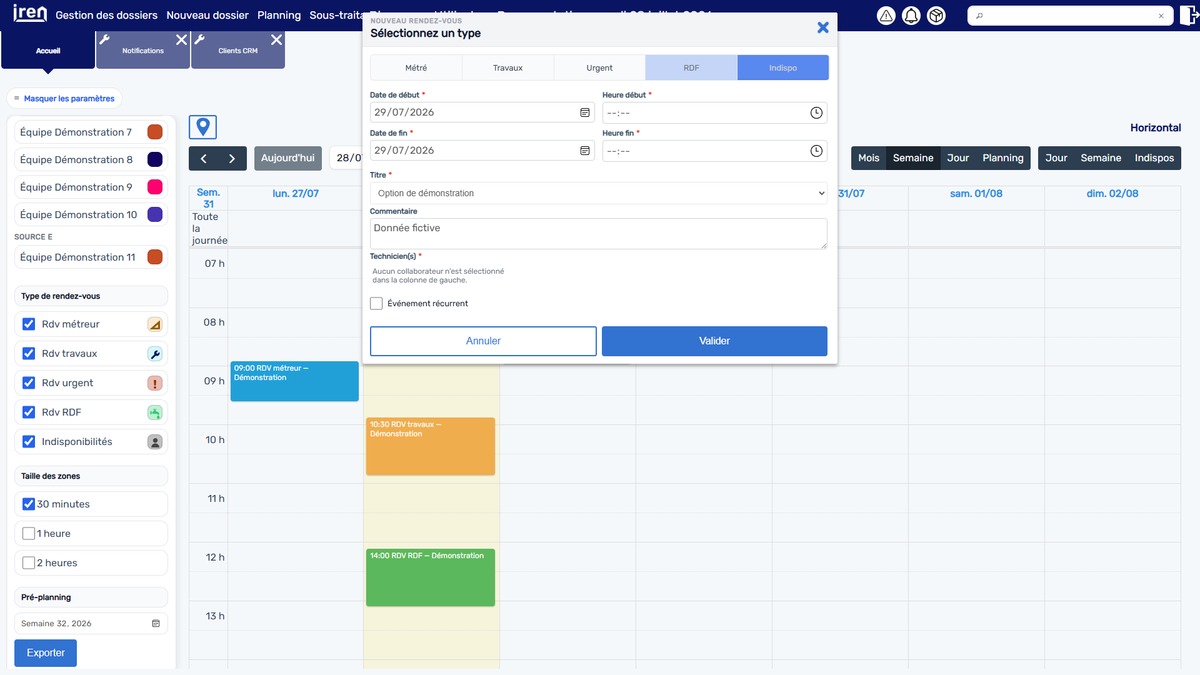The image size is (1200, 675).
Task: Open the Planning menu item
Action: pos(279,15)
